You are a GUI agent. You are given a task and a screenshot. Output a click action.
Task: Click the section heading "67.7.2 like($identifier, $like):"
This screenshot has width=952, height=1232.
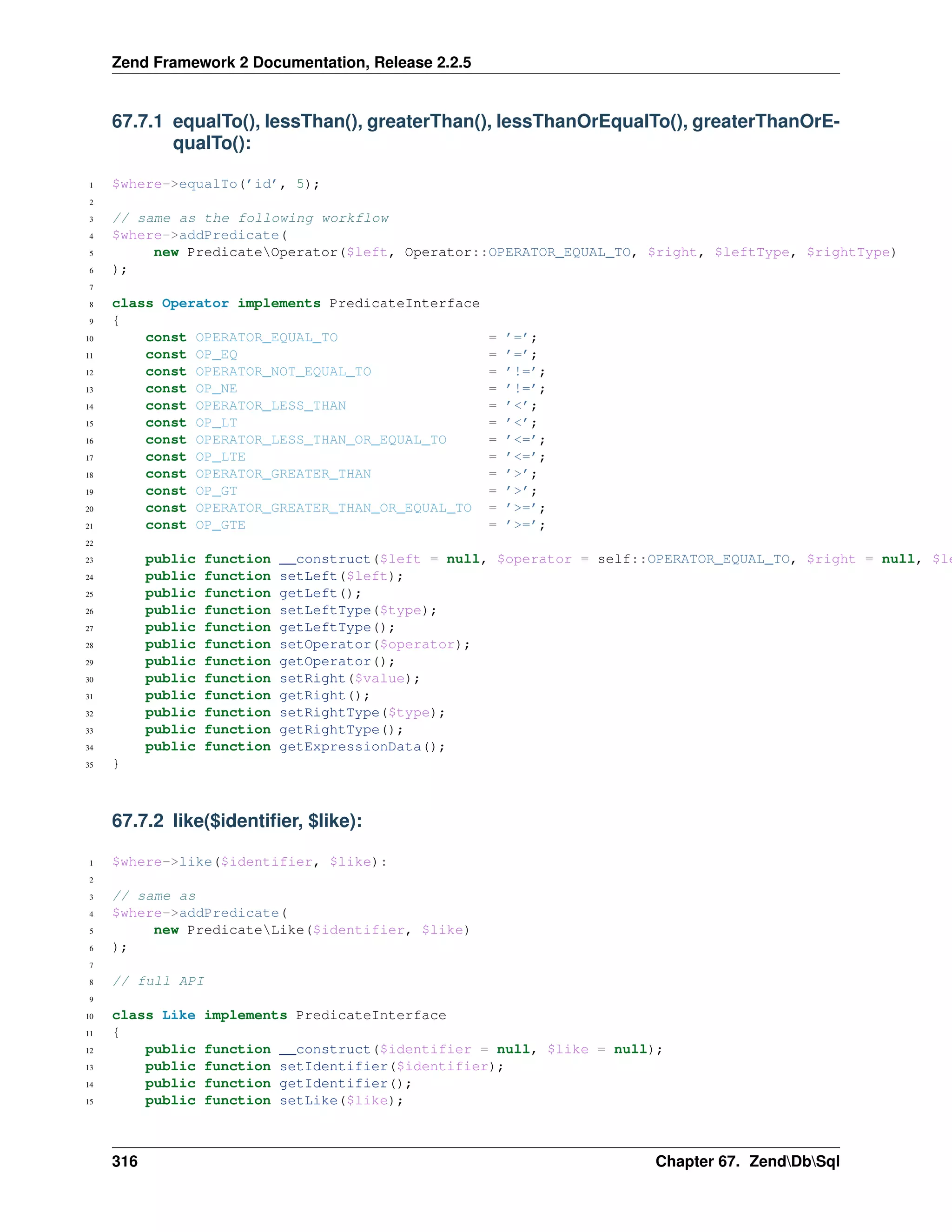(x=237, y=821)
